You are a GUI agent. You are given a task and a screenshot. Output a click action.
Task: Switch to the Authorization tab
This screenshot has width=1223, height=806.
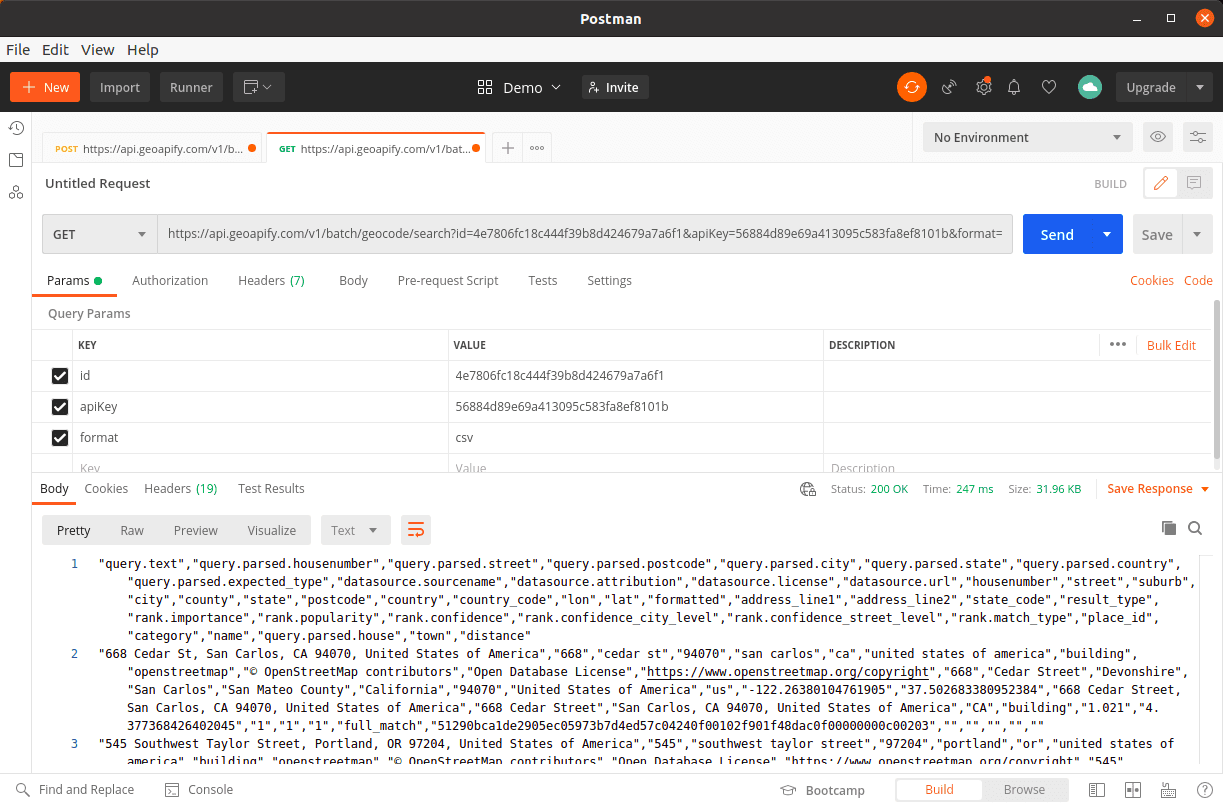click(x=170, y=281)
